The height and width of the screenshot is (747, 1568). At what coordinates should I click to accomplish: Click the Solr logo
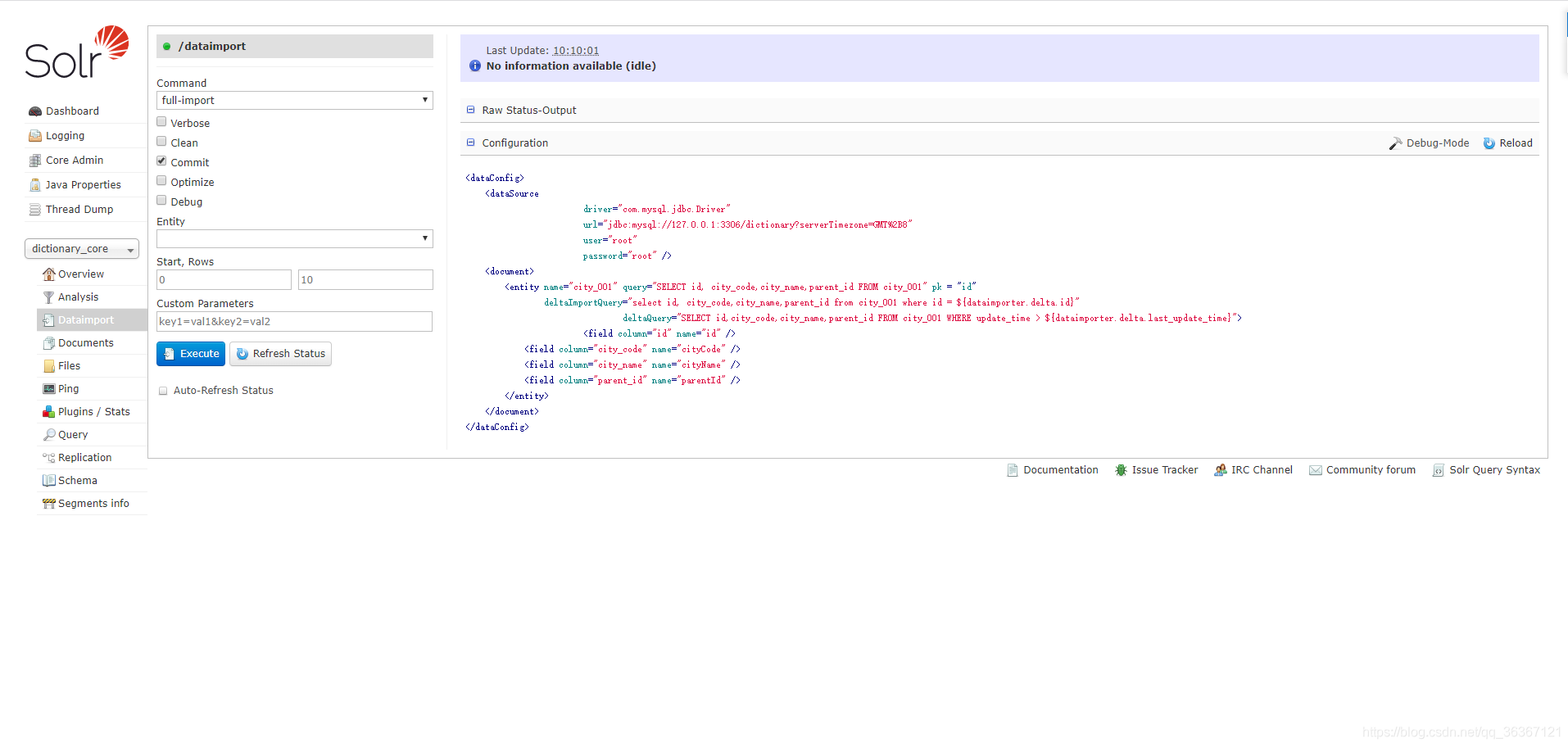(x=77, y=52)
